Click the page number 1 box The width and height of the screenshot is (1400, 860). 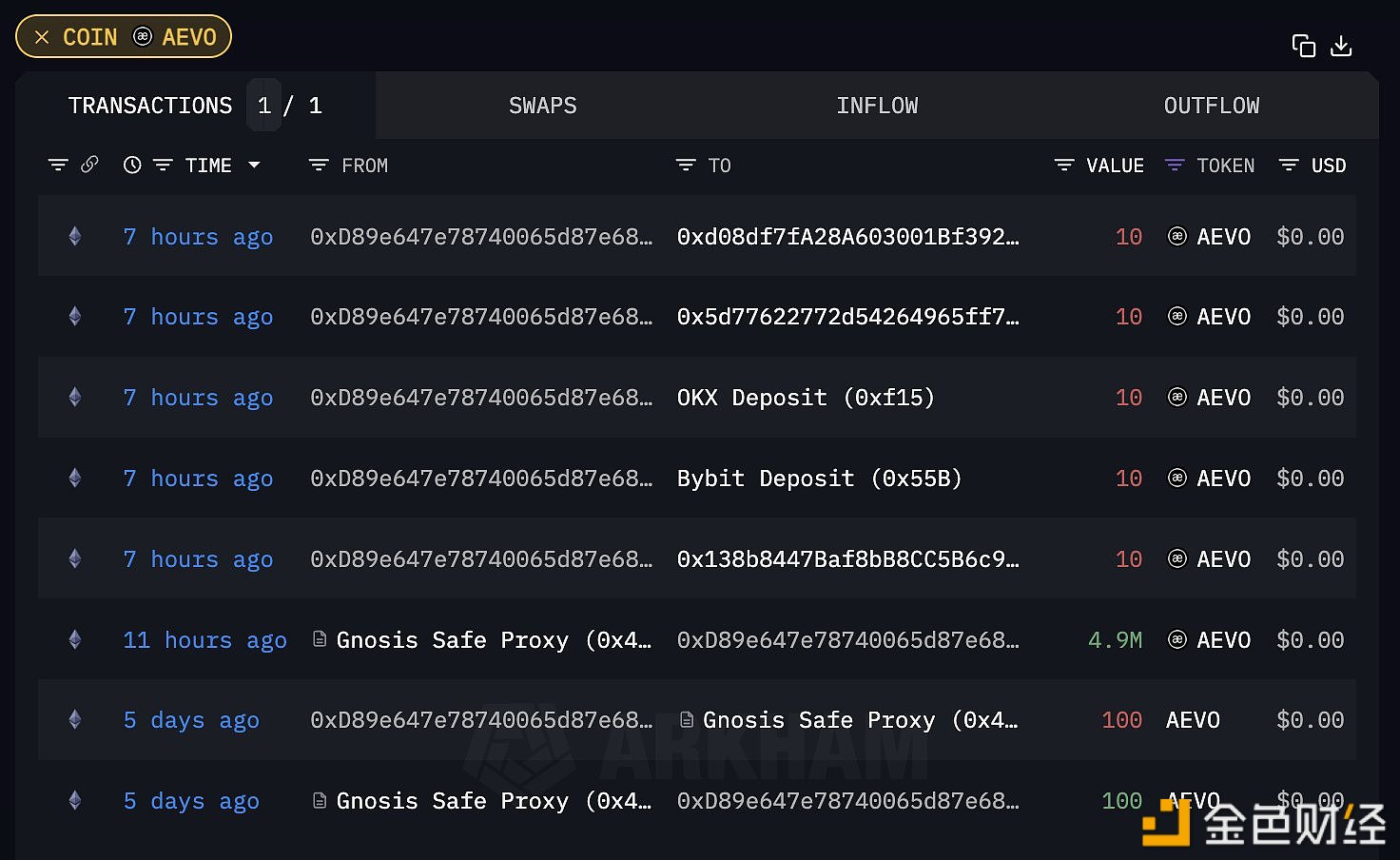(x=264, y=106)
